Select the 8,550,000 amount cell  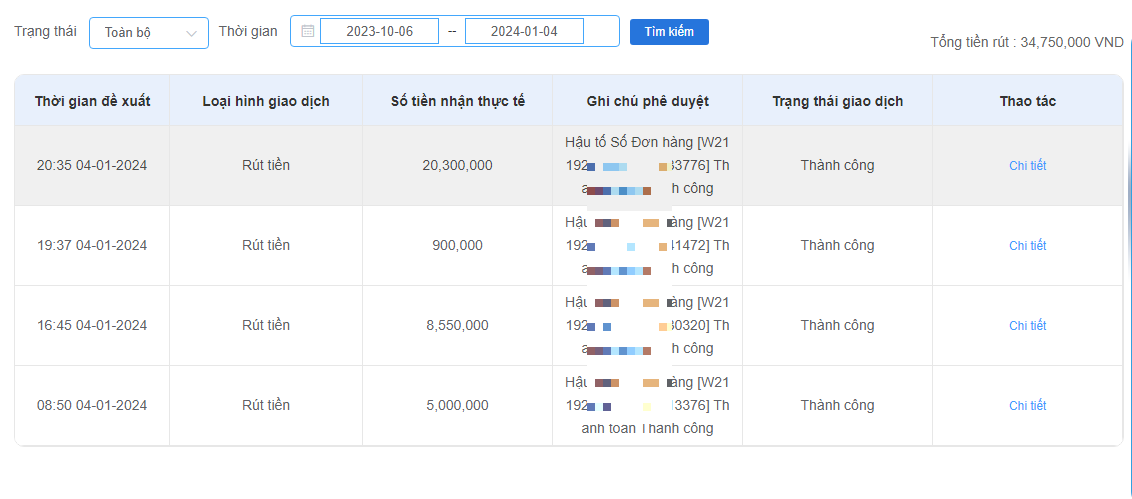click(457, 326)
